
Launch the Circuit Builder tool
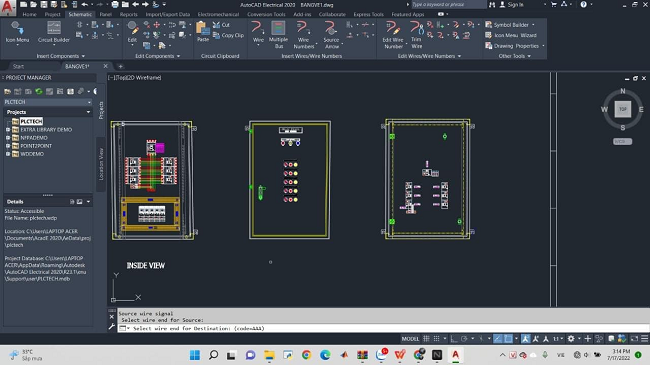point(53,32)
